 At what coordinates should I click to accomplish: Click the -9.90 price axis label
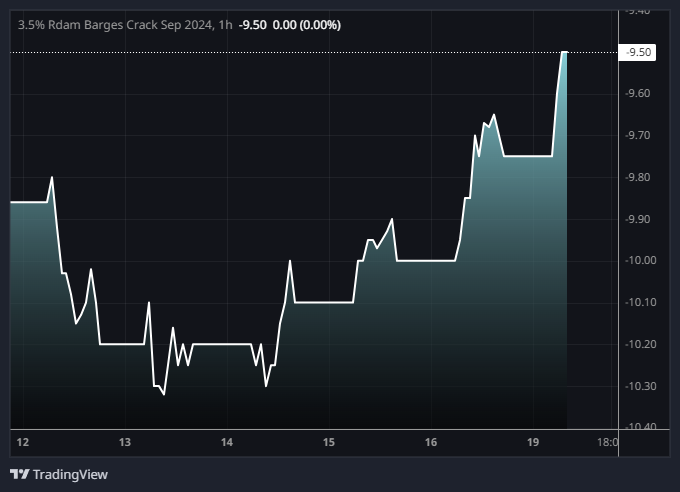(x=639, y=219)
